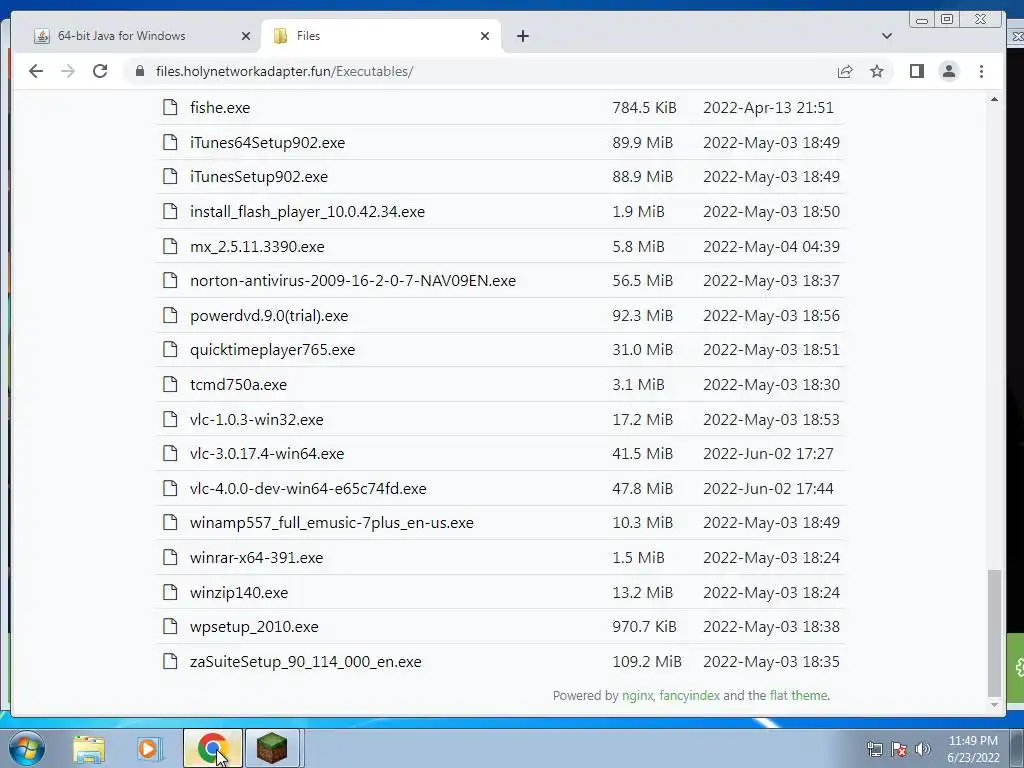Open the Action Center flag tray icon
Screen dimensions: 1024x768
[899, 749]
